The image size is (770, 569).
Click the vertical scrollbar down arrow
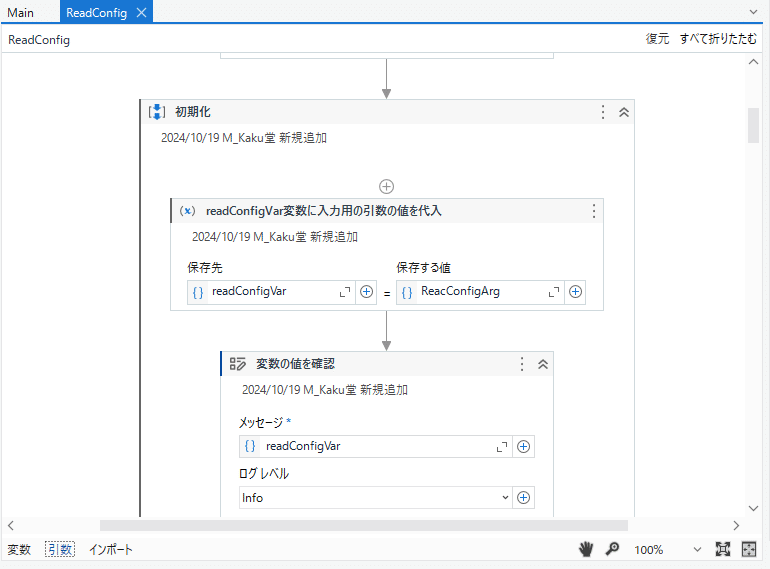click(753, 508)
